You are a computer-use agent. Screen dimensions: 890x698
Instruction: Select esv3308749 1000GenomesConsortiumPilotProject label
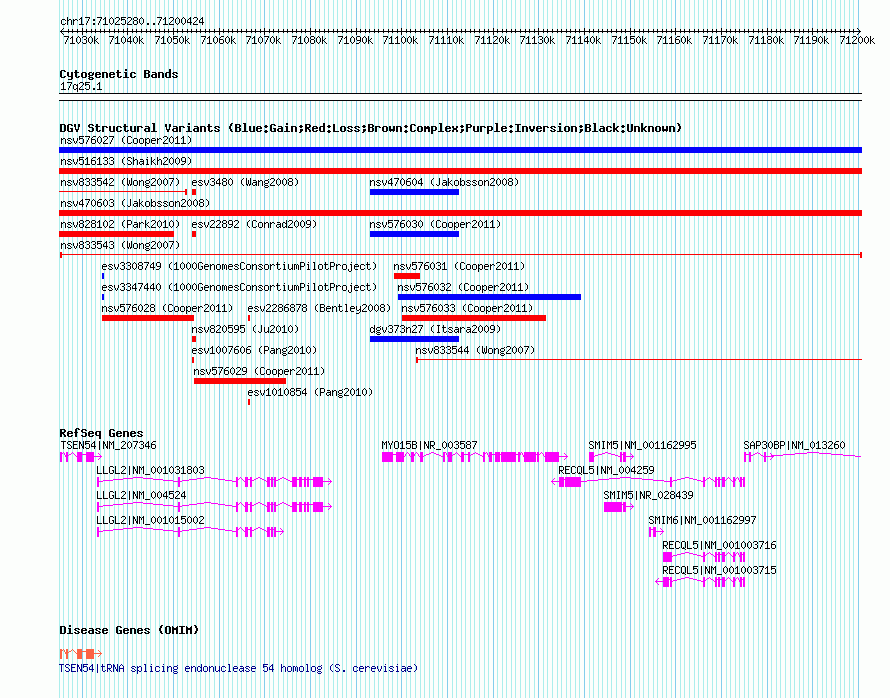pyautogui.click(x=239, y=267)
